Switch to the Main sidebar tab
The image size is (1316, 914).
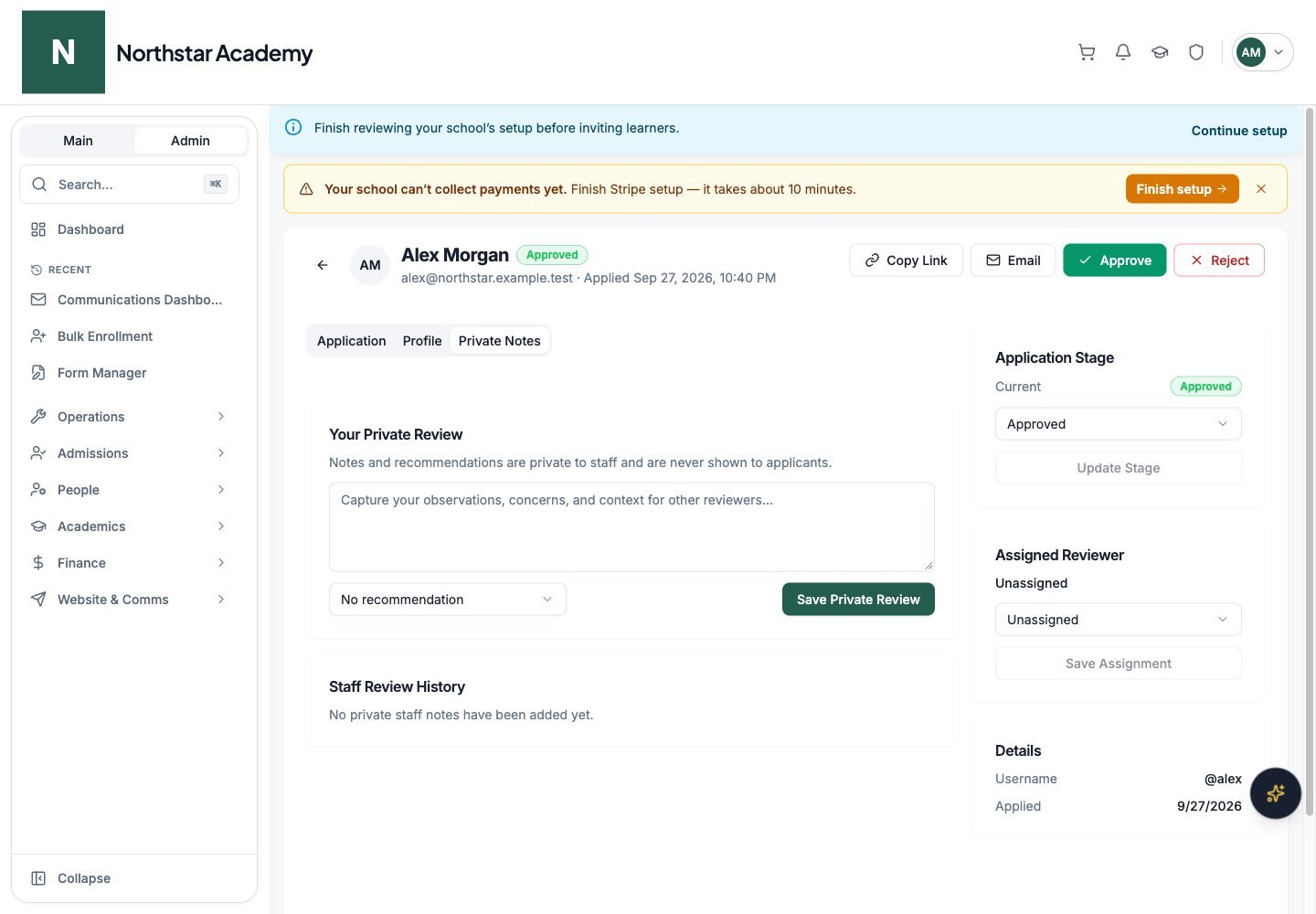[x=78, y=141]
